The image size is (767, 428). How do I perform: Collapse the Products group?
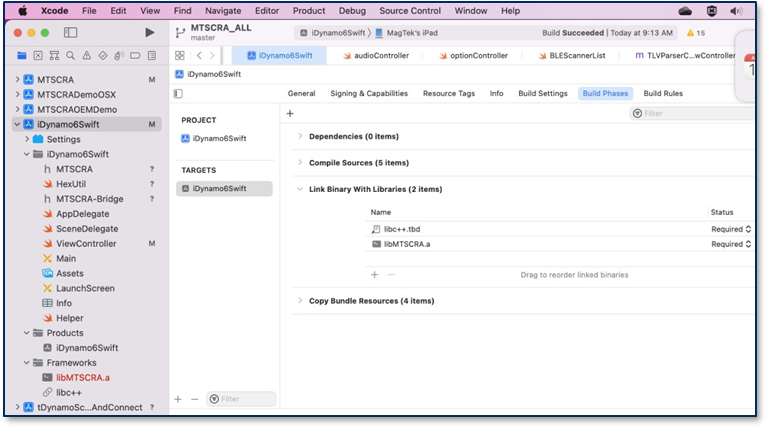click(27, 333)
